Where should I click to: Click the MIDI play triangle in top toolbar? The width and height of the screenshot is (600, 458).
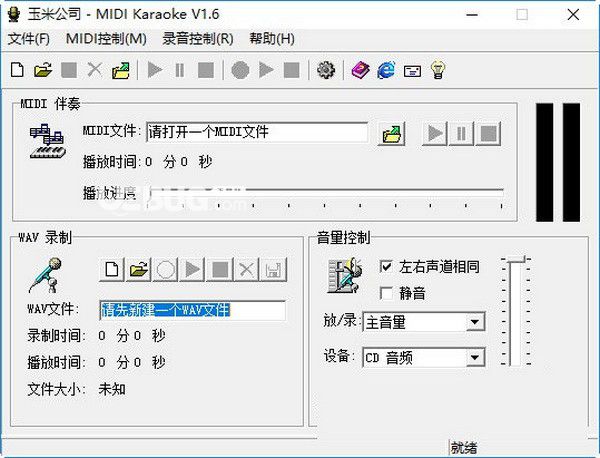[x=155, y=70]
